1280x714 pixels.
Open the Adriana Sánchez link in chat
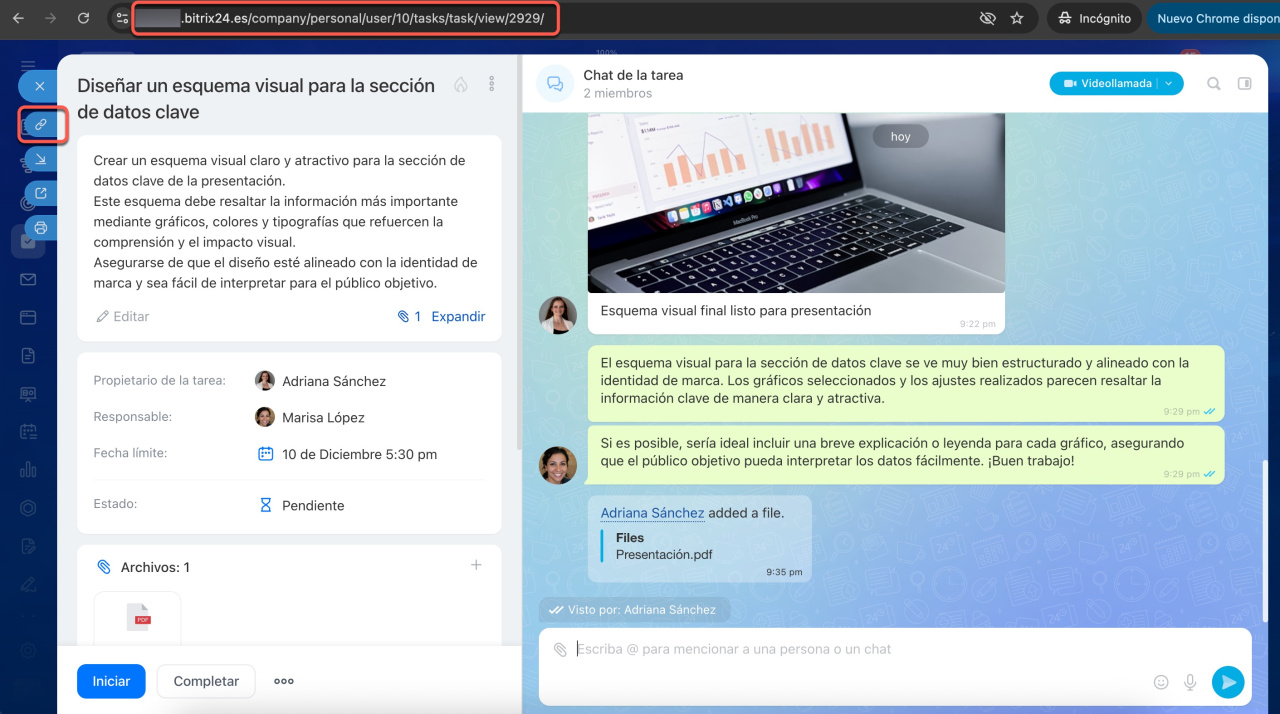pos(652,513)
